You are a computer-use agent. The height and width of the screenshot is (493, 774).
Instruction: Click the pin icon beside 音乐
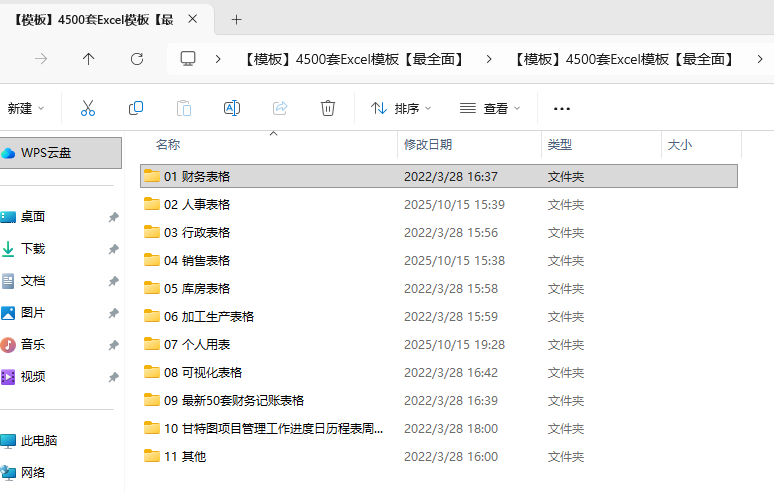(x=114, y=345)
